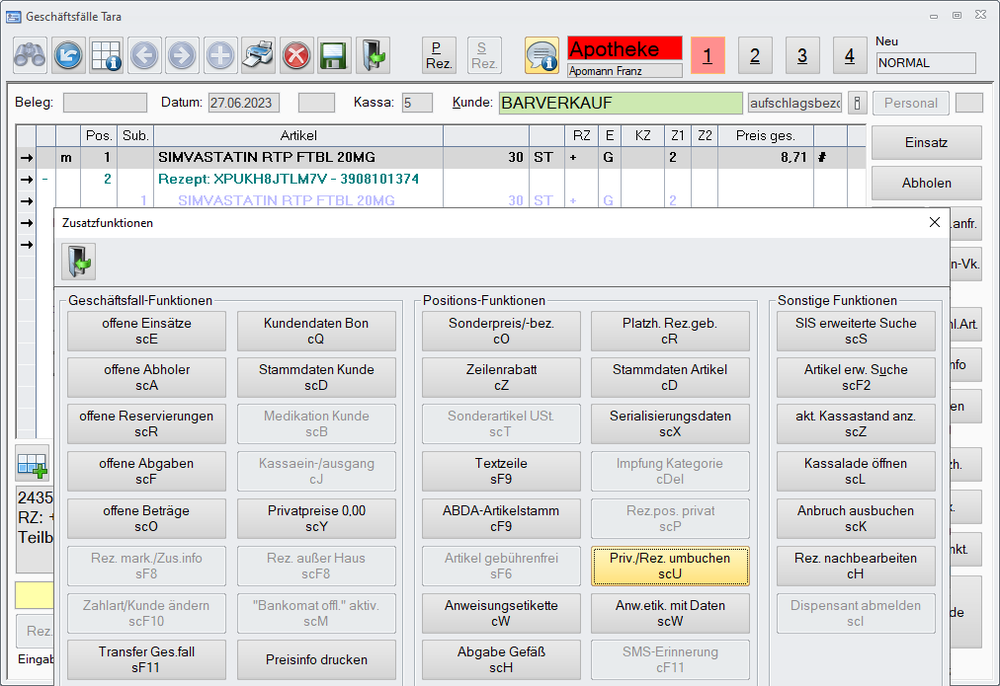Click the P Rez. button
The width and height of the screenshot is (1000, 686).
(x=438, y=55)
